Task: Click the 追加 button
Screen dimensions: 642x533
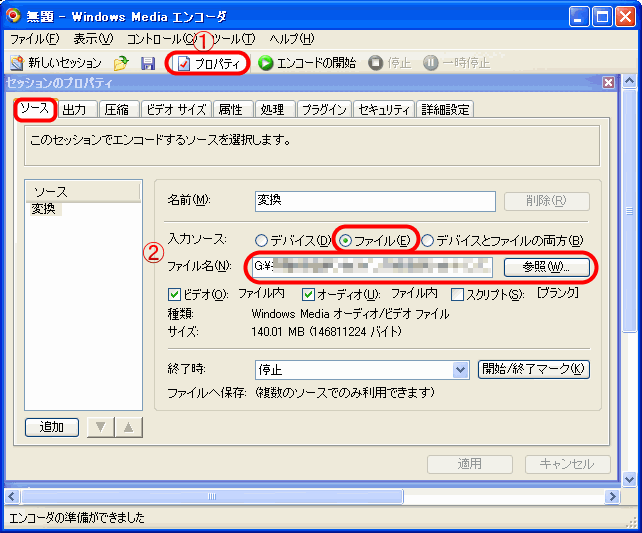Action: 51,427
